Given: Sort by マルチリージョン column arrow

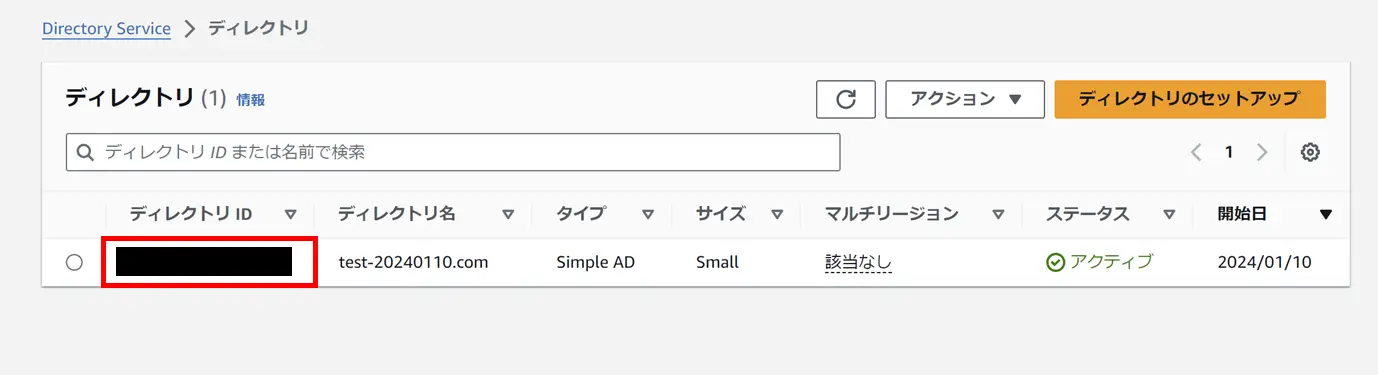Looking at the screenshot, I should [x=998, y=214].
